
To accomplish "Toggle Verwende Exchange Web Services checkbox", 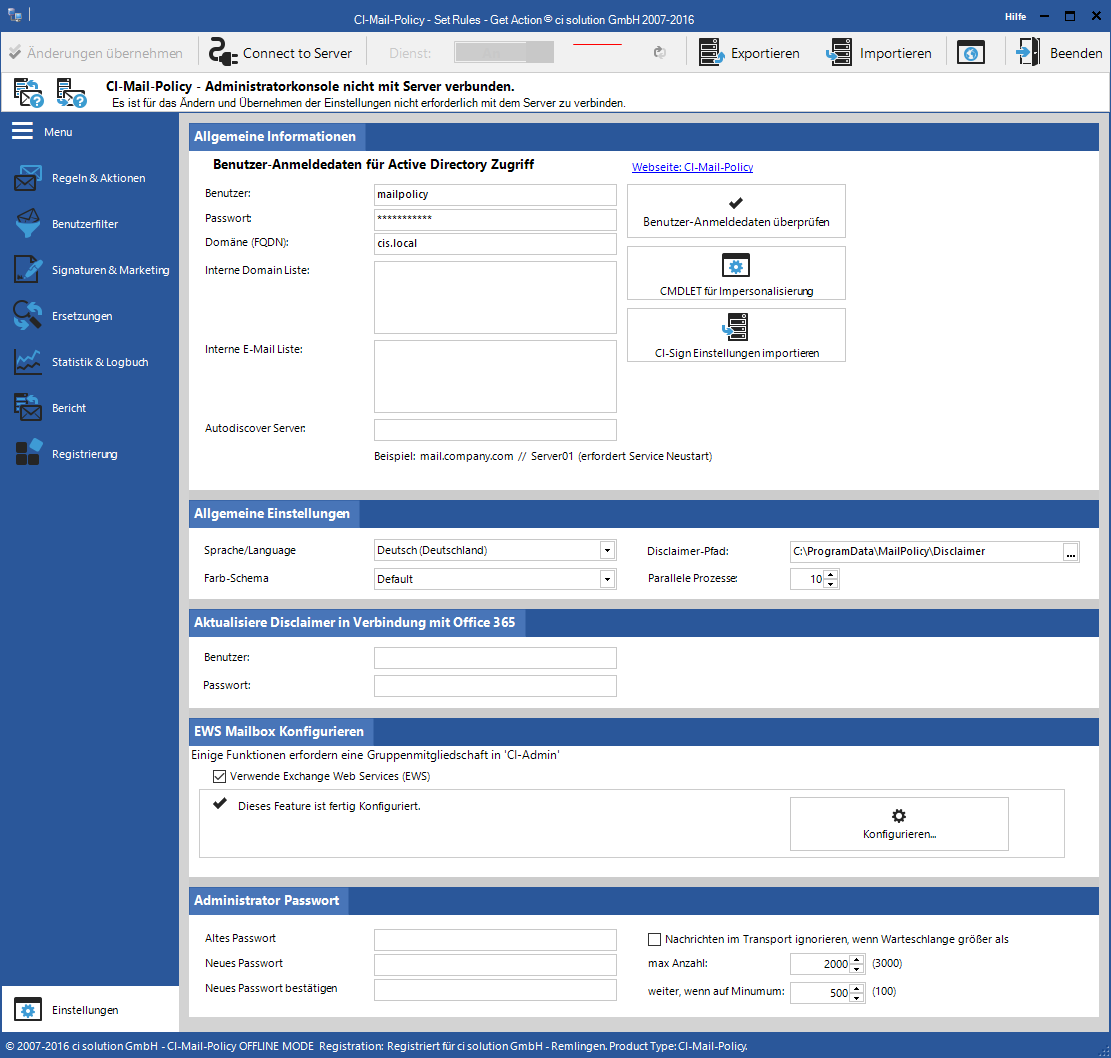I will pos(219,776).
